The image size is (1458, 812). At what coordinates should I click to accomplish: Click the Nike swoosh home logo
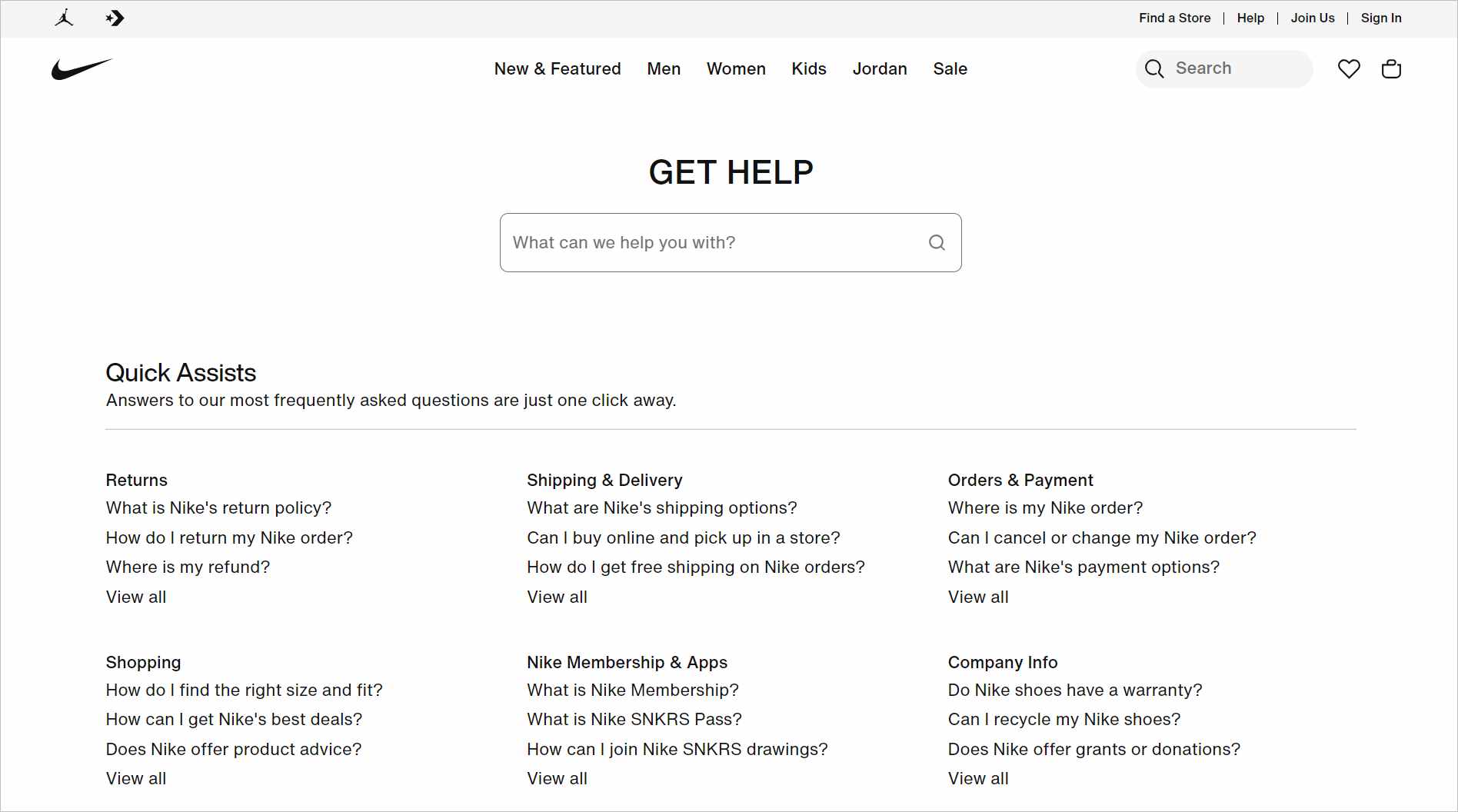(82, 69)
